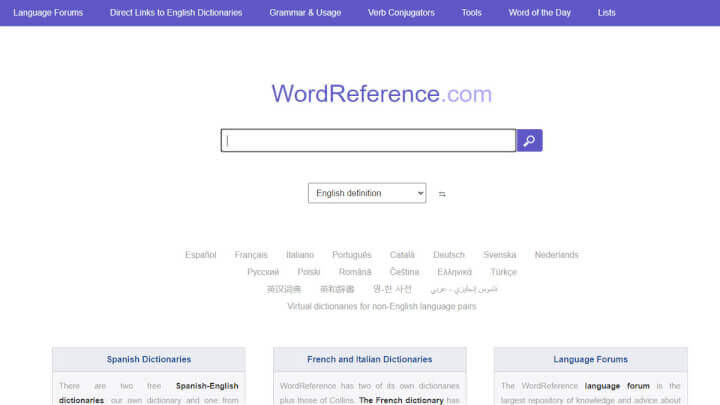Image resolution: width=720 pixels, height=405 pixels.
Task: Switch site language to Română
Action: pos(355,272)
